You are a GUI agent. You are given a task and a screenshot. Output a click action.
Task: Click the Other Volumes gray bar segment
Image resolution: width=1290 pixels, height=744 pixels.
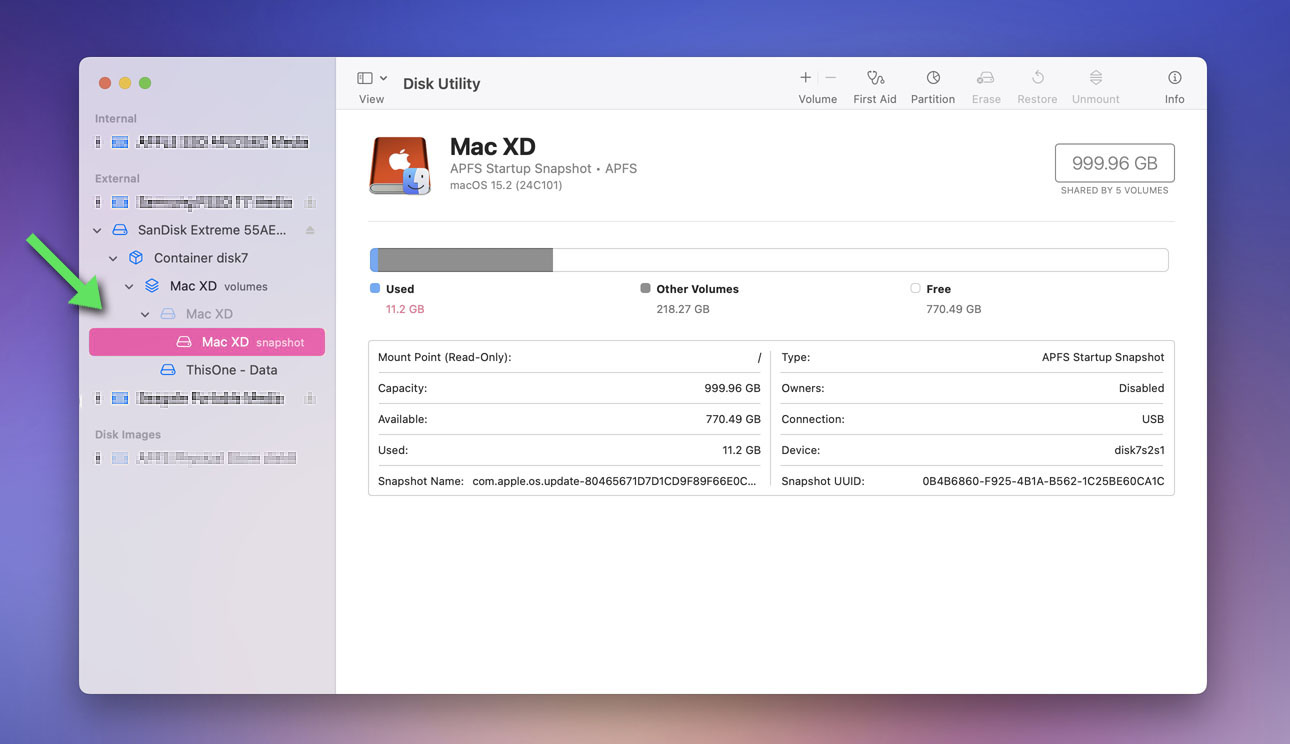click(465, 260)
